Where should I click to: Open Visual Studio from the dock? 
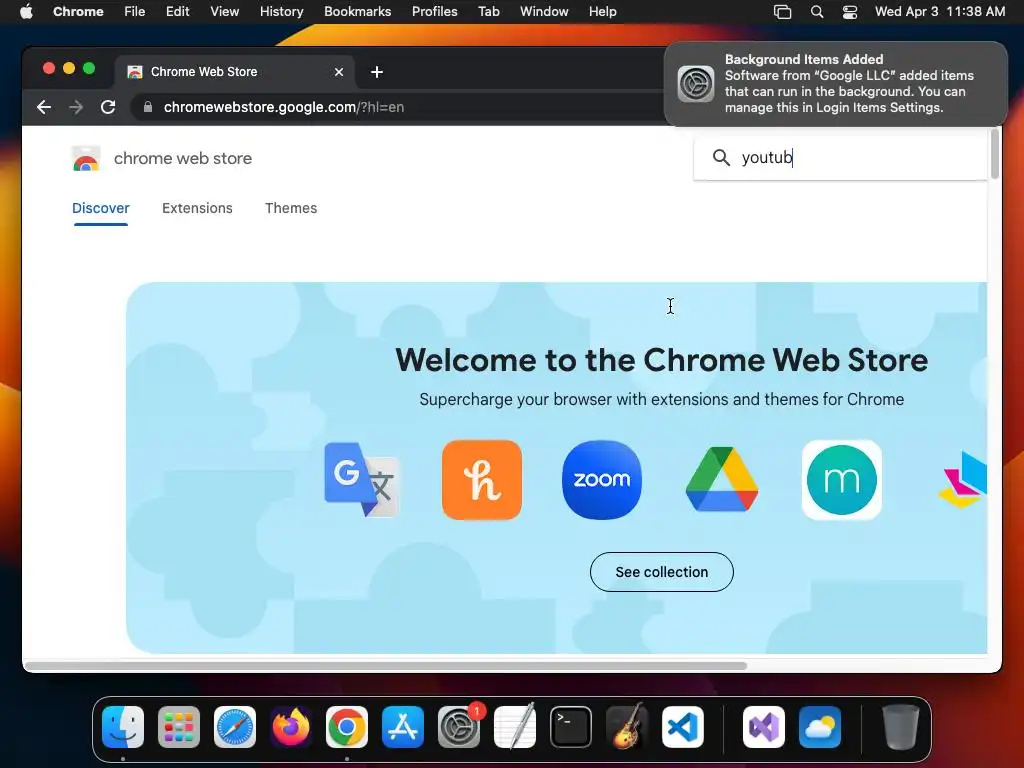pyautogui.click(x=764, y=727)
